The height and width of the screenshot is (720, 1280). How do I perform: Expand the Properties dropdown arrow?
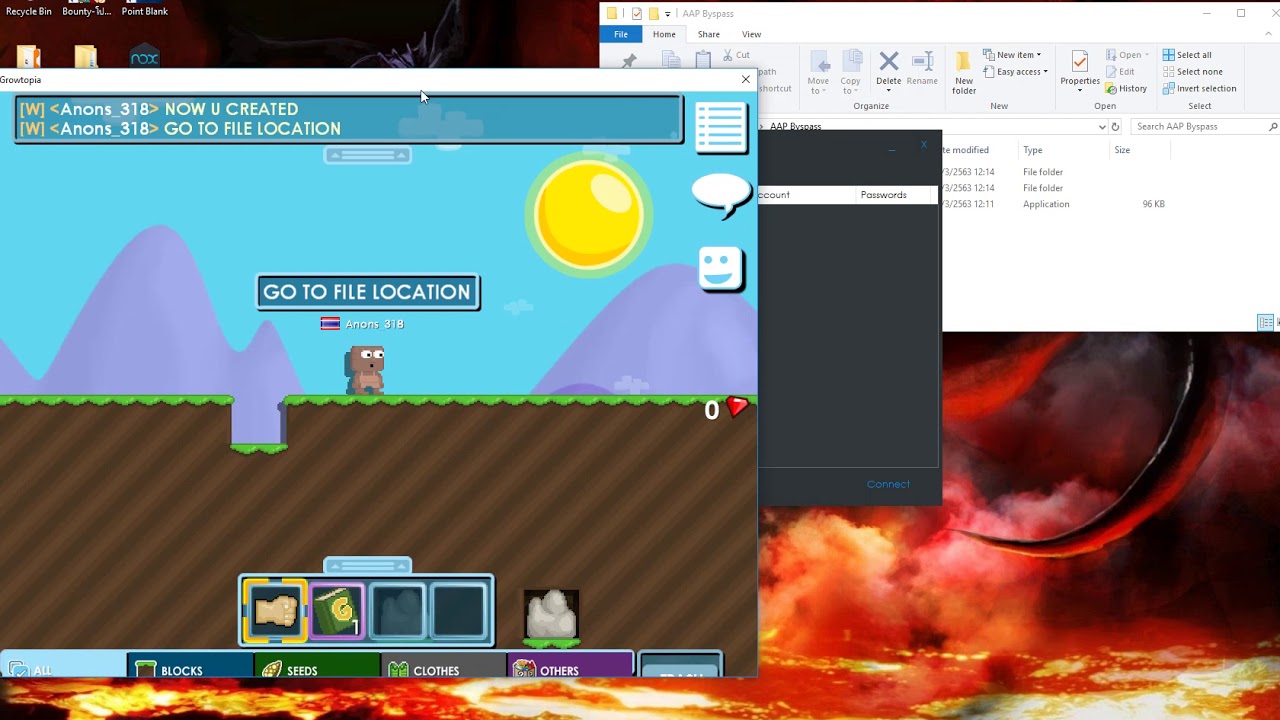tap(1080, 91)
